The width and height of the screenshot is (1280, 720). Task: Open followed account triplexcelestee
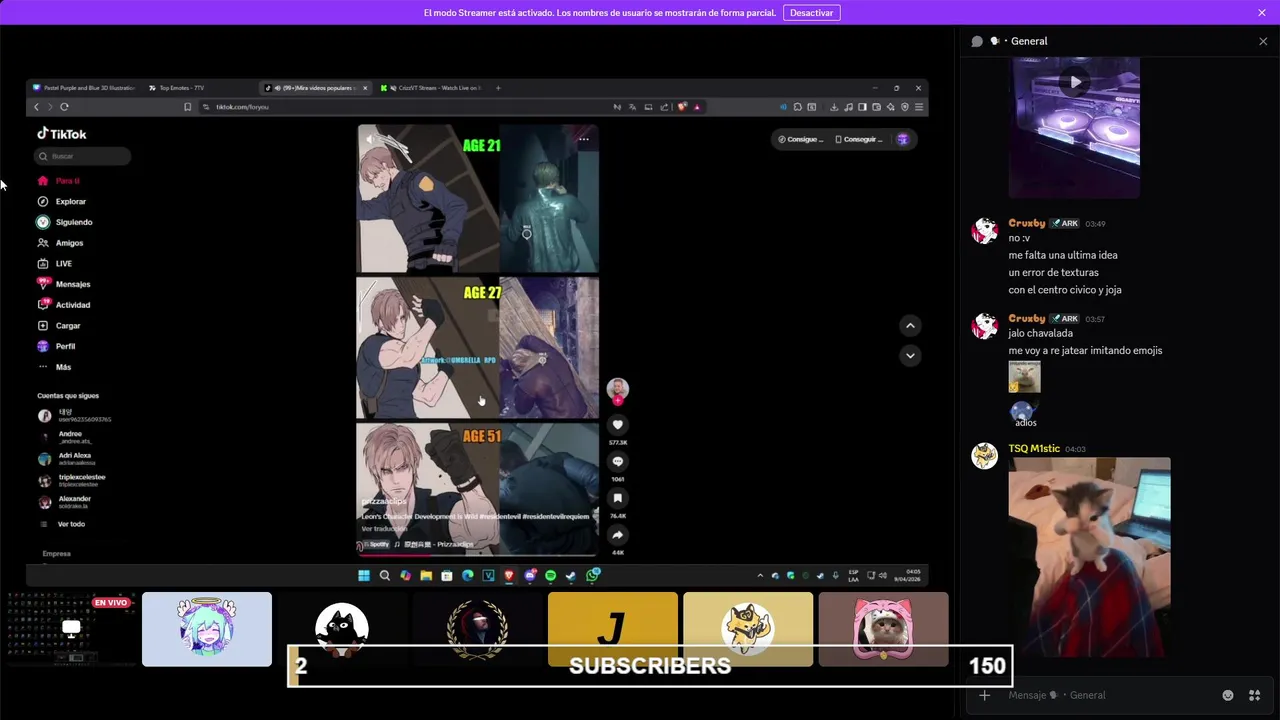coord(71,480)
